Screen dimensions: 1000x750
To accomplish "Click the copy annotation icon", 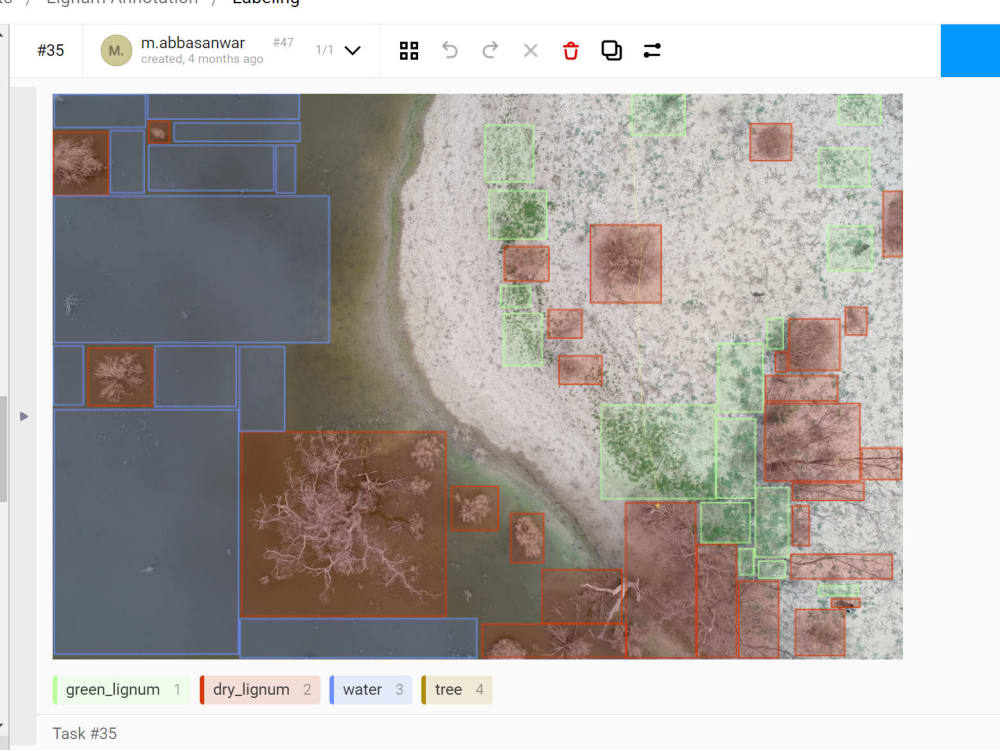I will [612, 50].
